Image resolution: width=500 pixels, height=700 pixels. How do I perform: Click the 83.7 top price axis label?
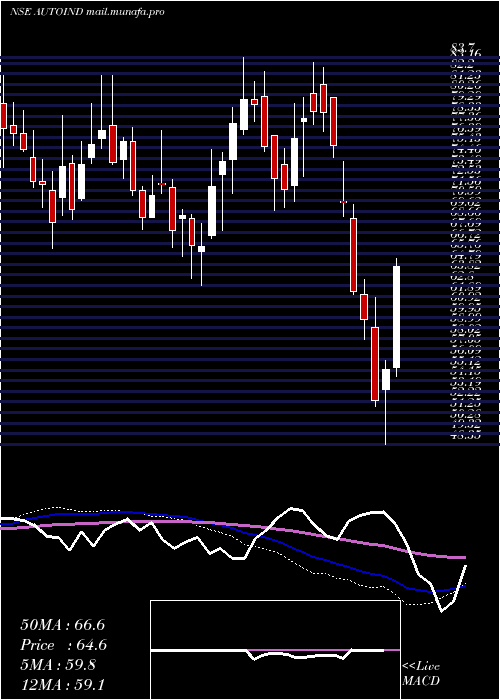pyautogui.click(x=463, y=46)
